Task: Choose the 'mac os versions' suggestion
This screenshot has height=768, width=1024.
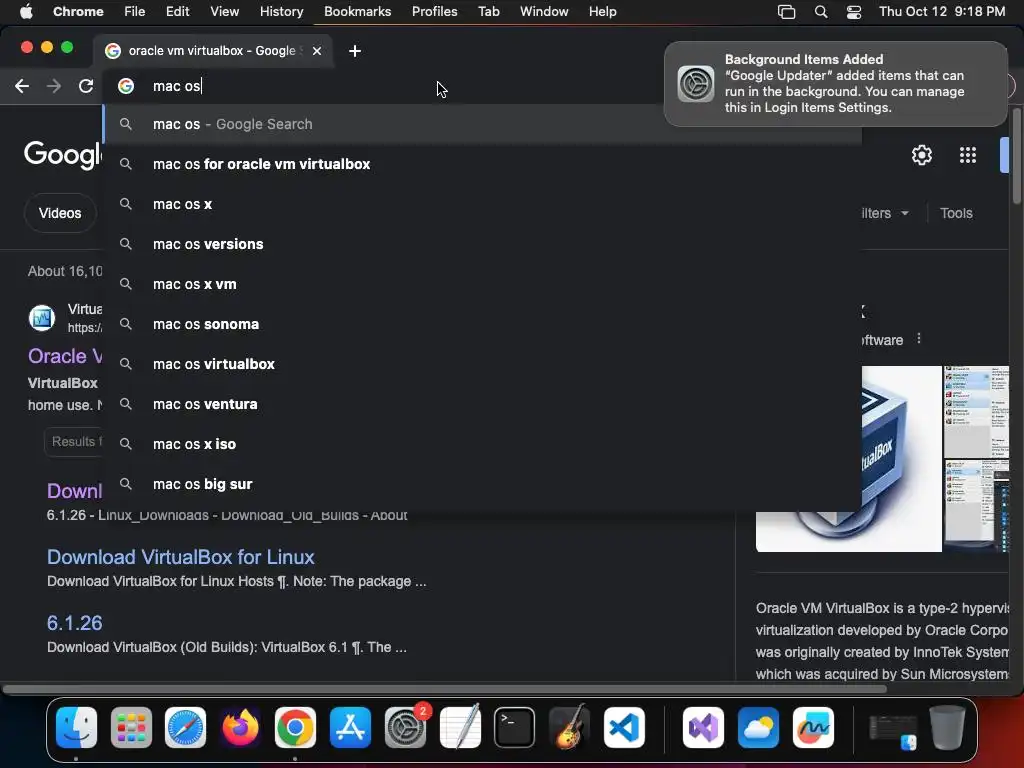Action: (x=482, y=244)
